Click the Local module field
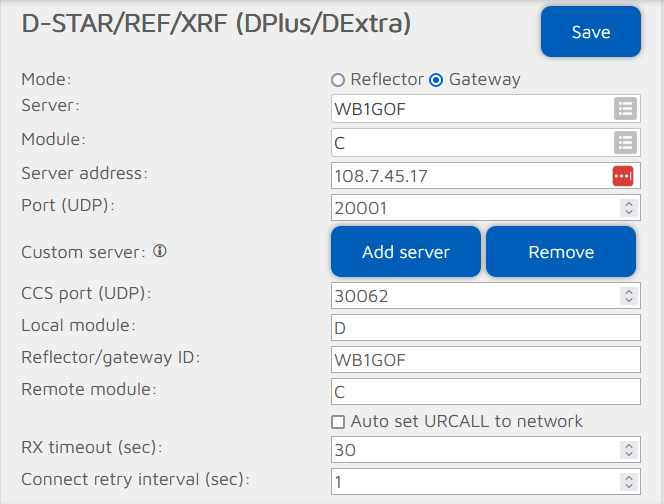The image size is (664, 504). (485, 328)
